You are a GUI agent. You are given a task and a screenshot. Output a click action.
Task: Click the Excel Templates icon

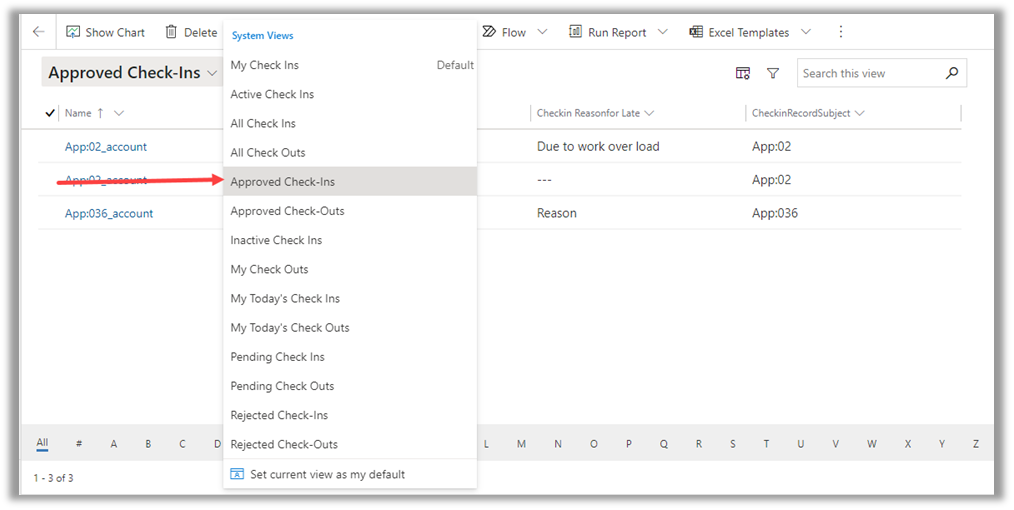pos(696,32)
